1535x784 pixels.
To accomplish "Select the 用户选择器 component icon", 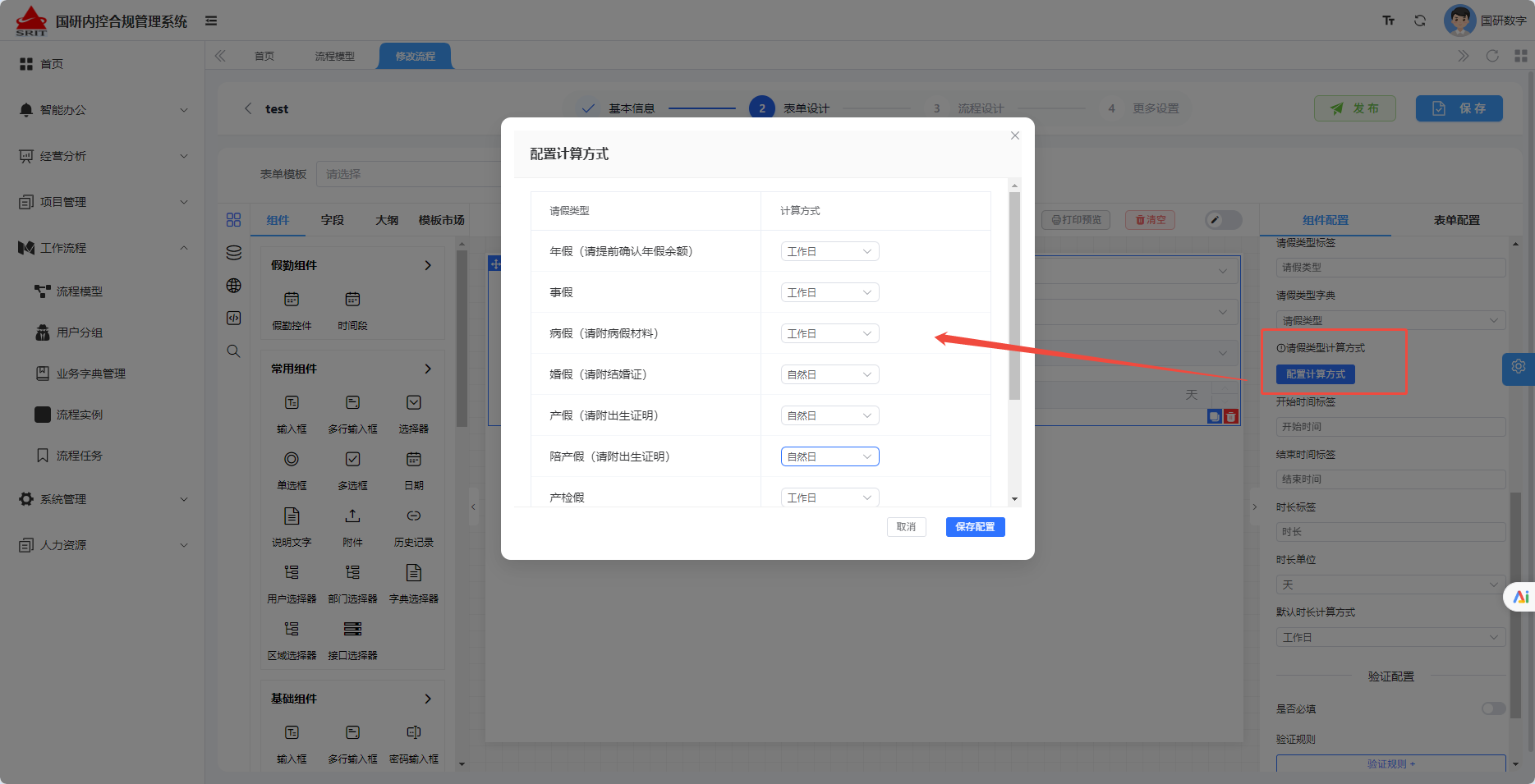I will click(x=292, y=572).
